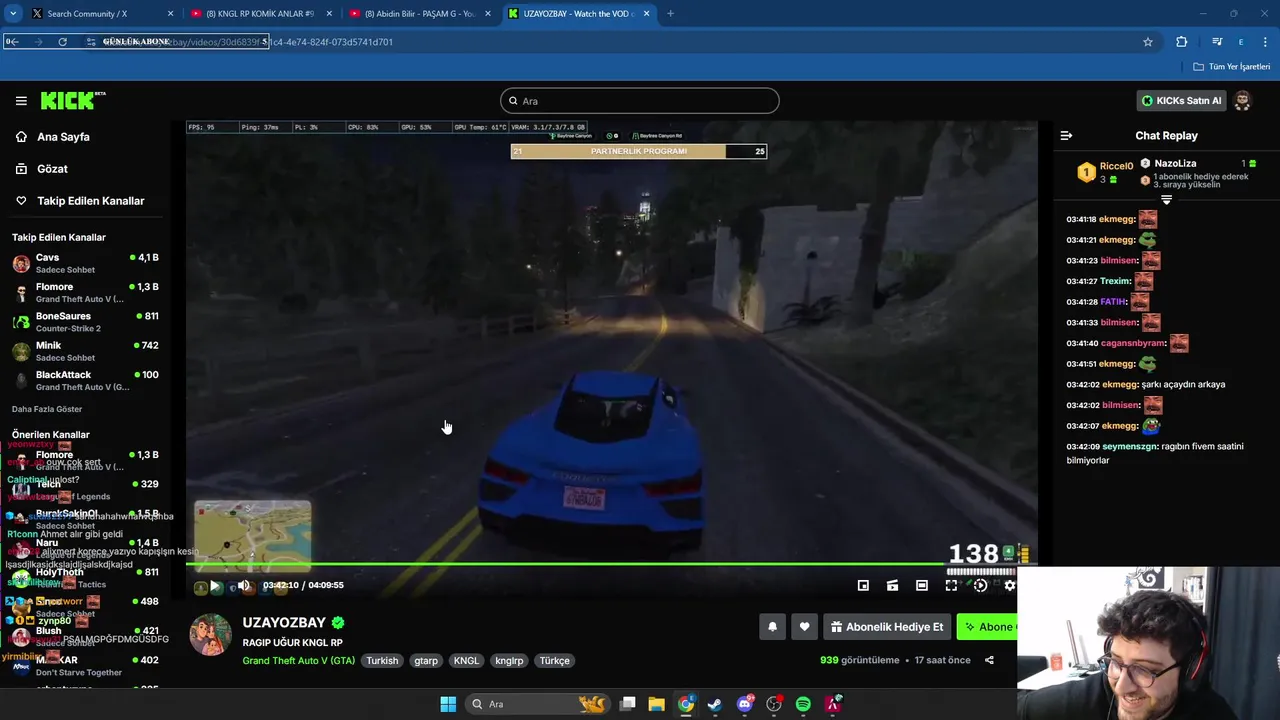Bookmark this page with star
Image resolution: width=1280 pixels, height=720 pixels.
click(1148, 42)
